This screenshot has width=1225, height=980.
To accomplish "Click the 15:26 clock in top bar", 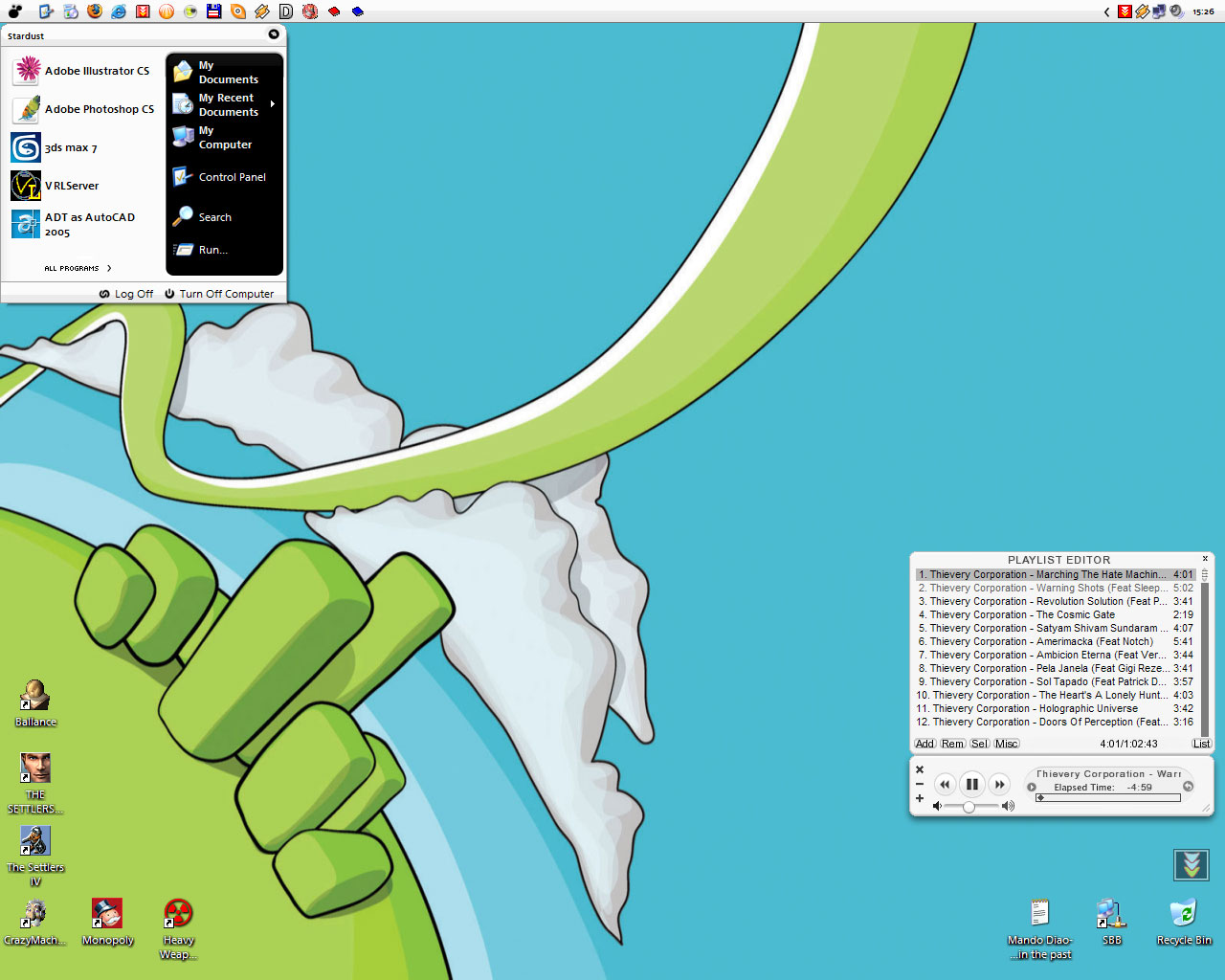I will (1203, 11).
